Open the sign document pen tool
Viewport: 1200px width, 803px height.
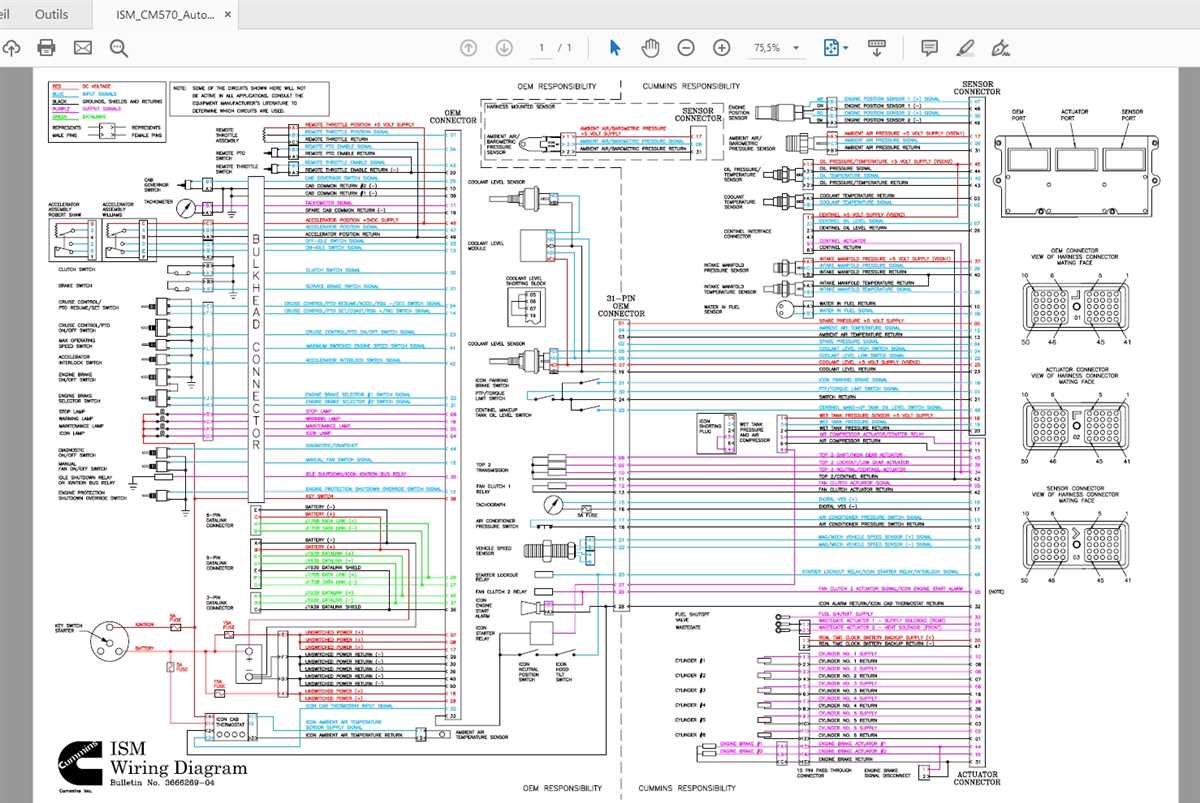tap(1001, 47)
